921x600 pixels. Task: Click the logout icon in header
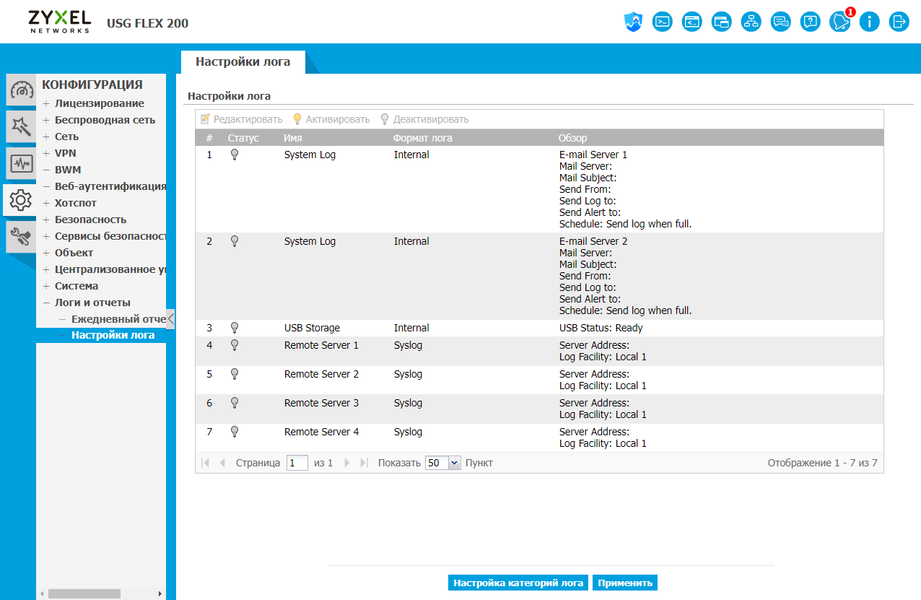899,22
